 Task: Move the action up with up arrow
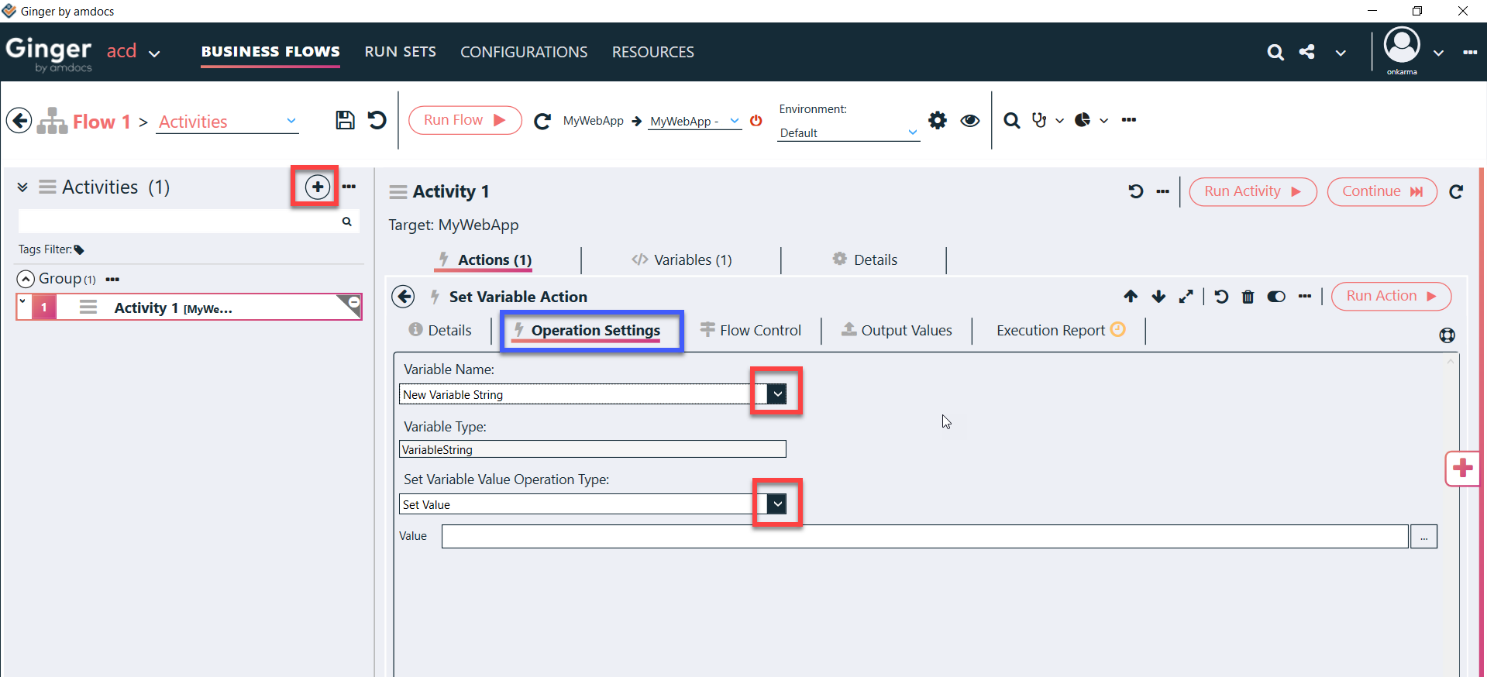tap(1131, 296)
